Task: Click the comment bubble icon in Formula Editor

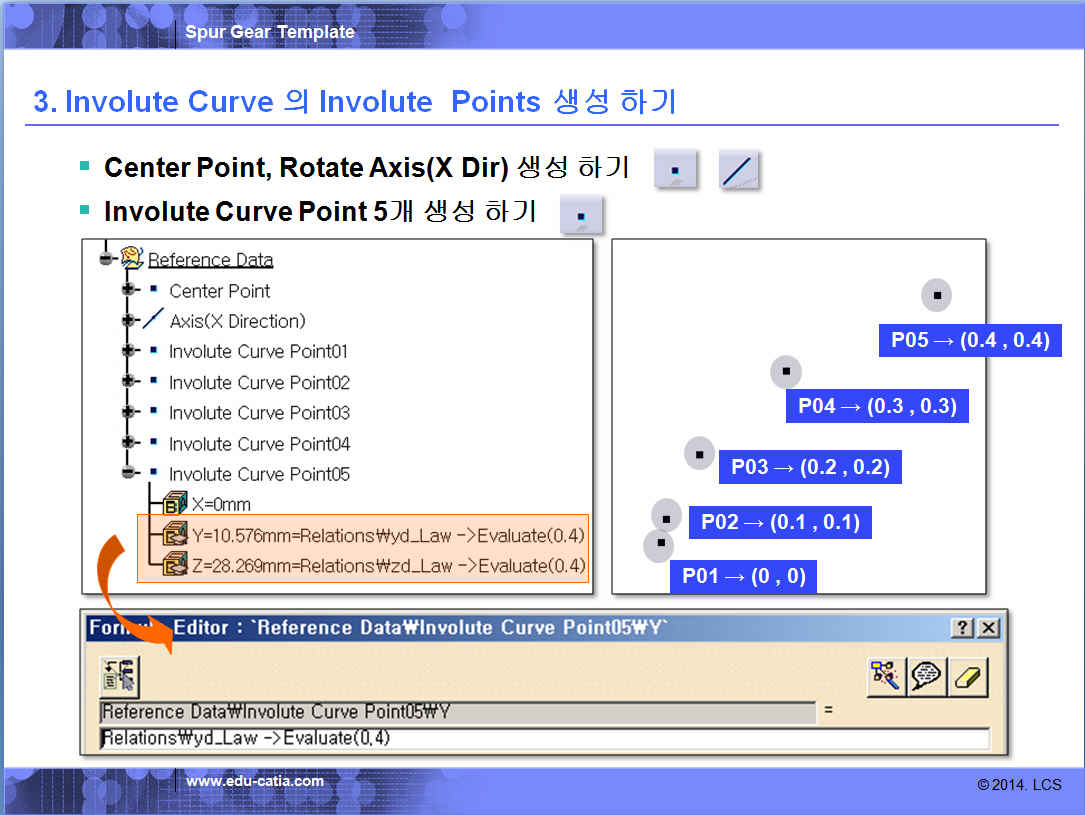Action: pyautogui.click(x=927, y=677)
